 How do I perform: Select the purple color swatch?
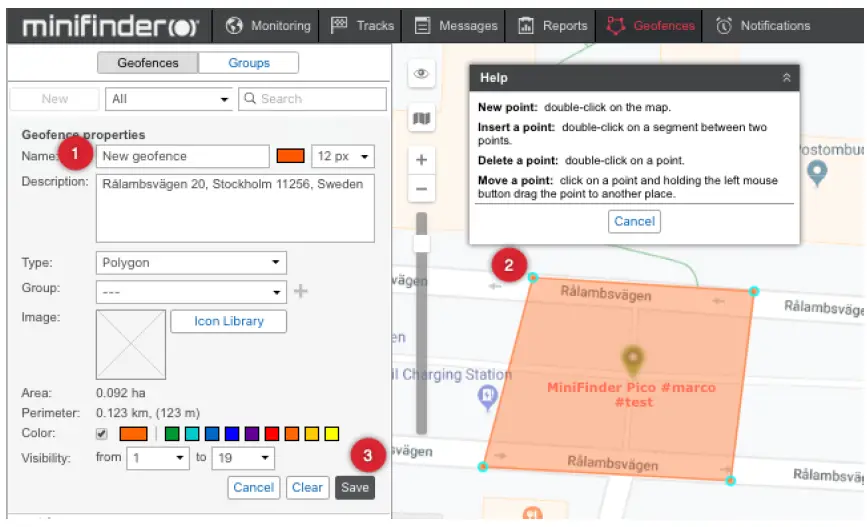[x=252, y=434]
